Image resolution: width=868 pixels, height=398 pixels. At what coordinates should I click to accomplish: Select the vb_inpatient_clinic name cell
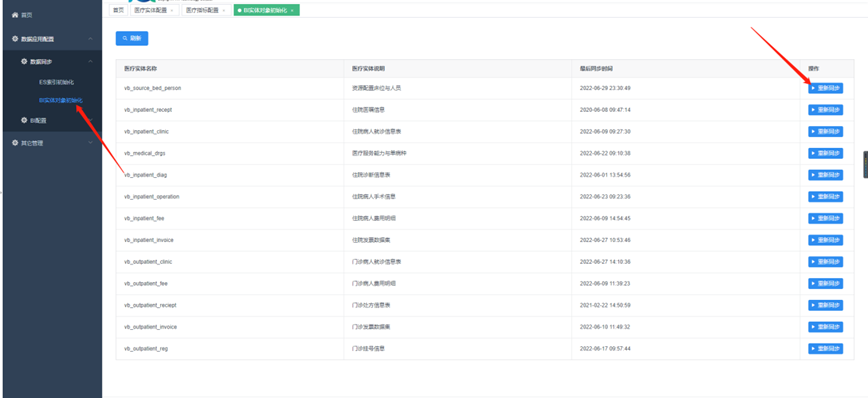pyautogui.click(x=230, y=131)
